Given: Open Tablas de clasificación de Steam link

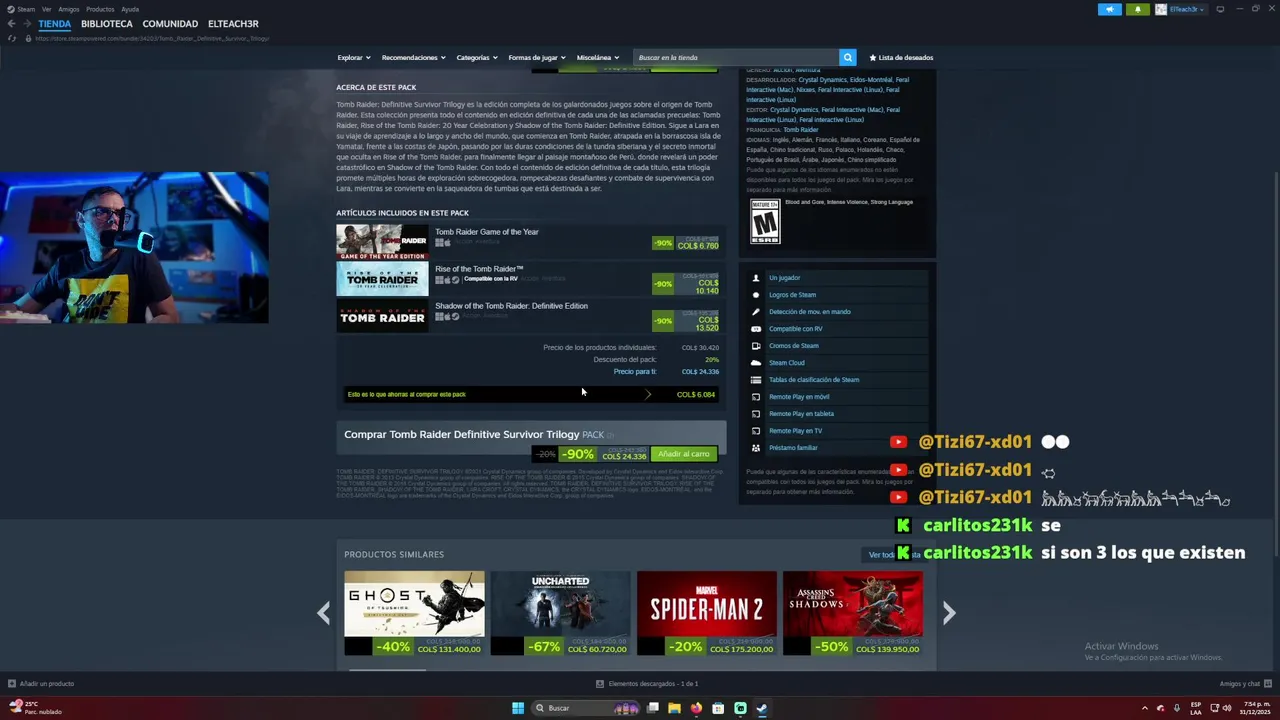Looking at the screenshot, I should coord(814,380).
